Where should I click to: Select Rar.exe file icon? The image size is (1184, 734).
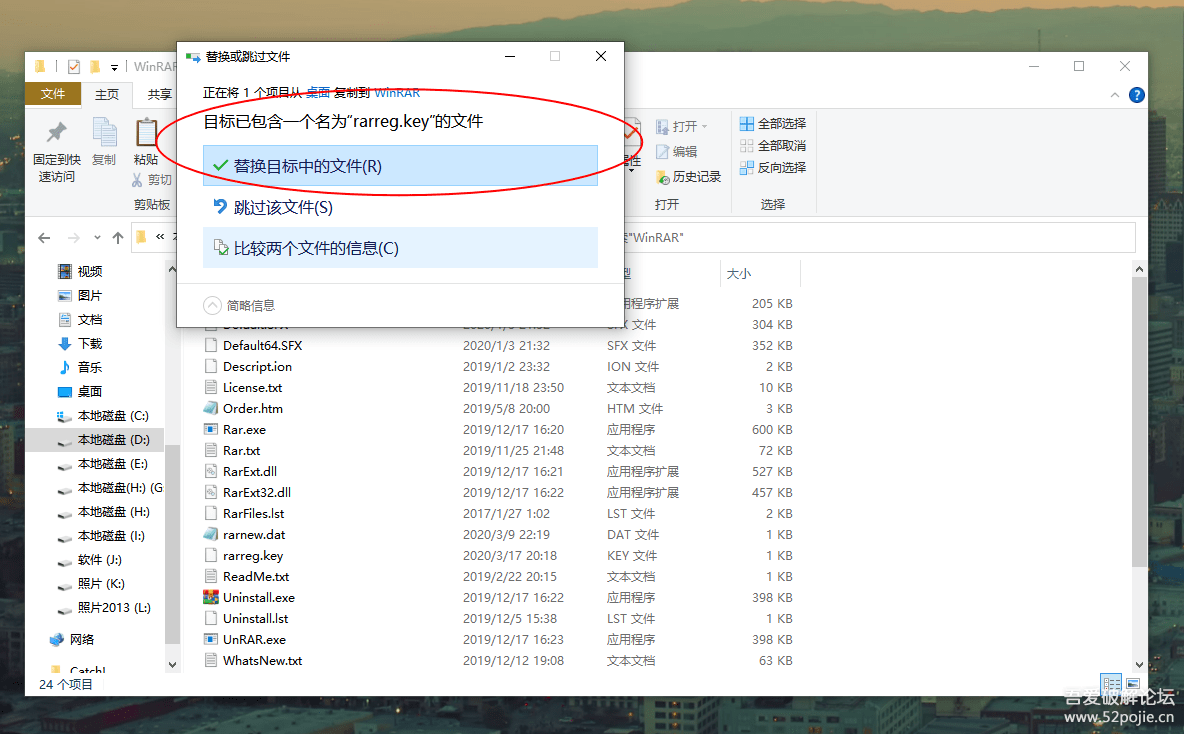[x=211, y=429]
